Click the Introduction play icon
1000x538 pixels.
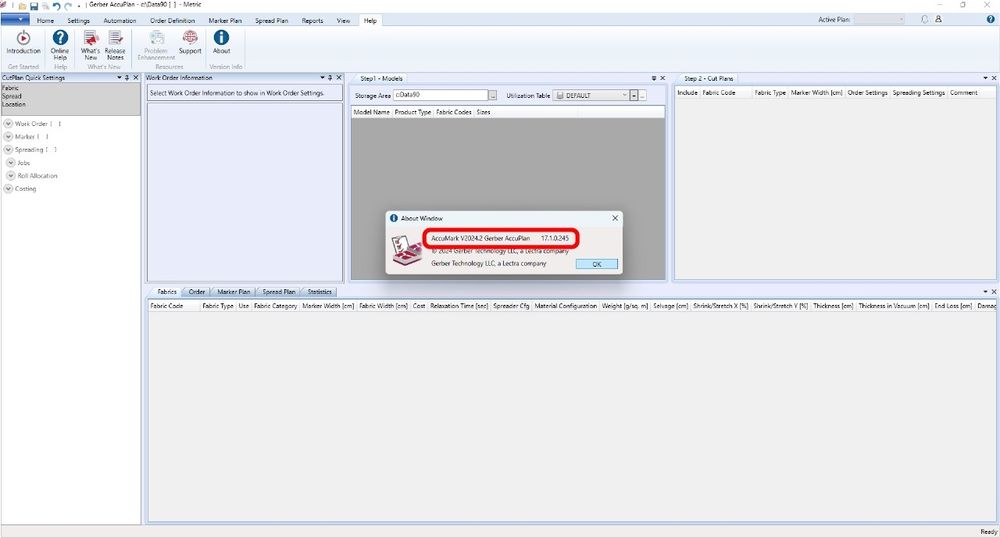(x=23, y=38)
